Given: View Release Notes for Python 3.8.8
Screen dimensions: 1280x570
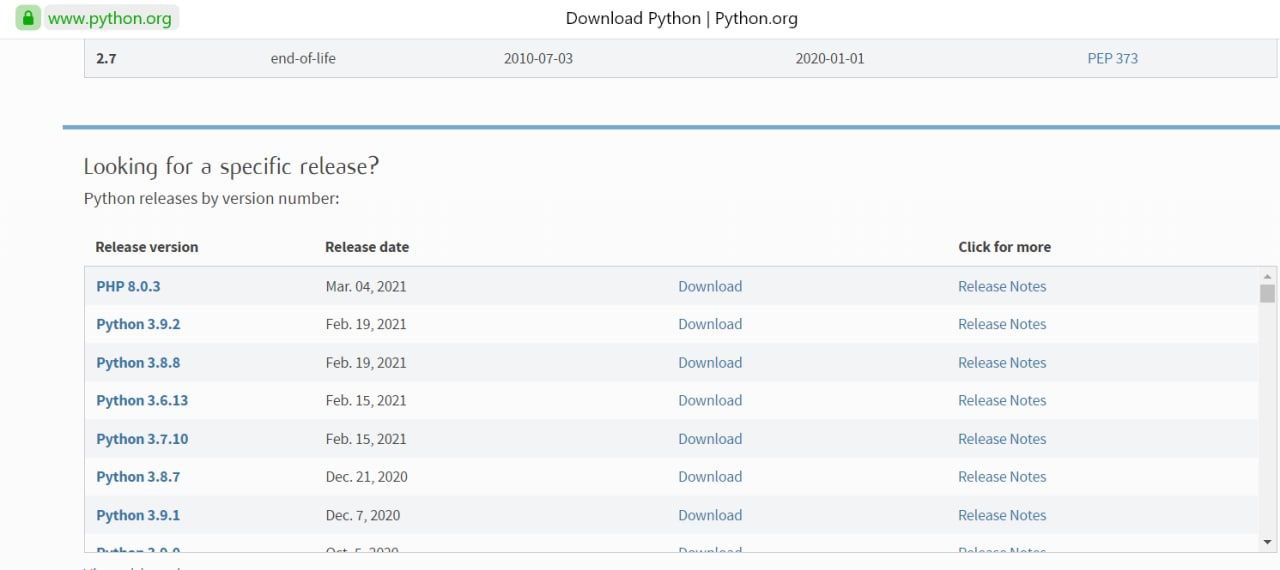Looking at the screenshot, I should pos(1002,363).
